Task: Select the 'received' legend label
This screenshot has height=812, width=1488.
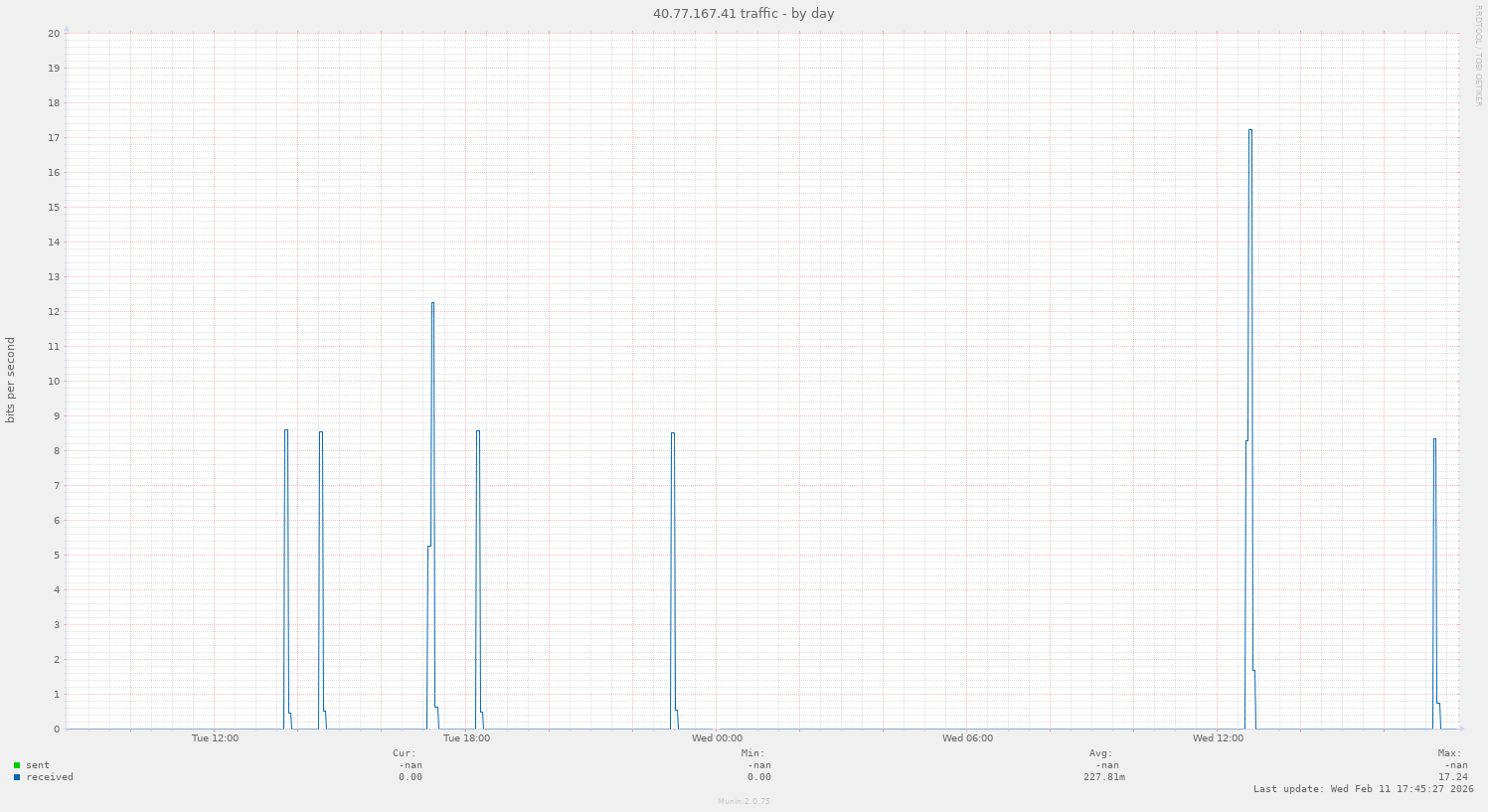Action: pos(50,777)
